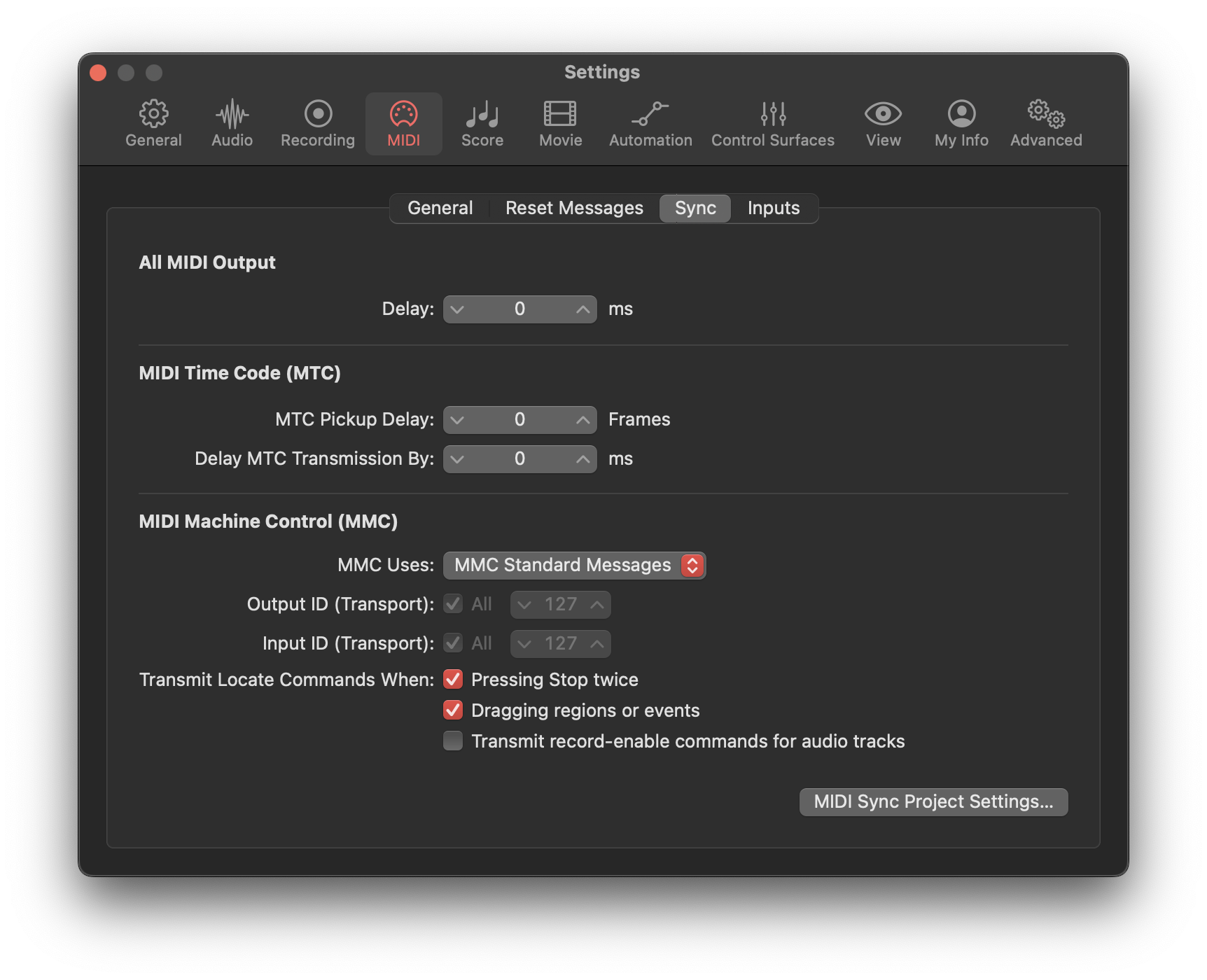1207x980 pixels.
Task: Open Score settings
Action: [x=482, y=123]
